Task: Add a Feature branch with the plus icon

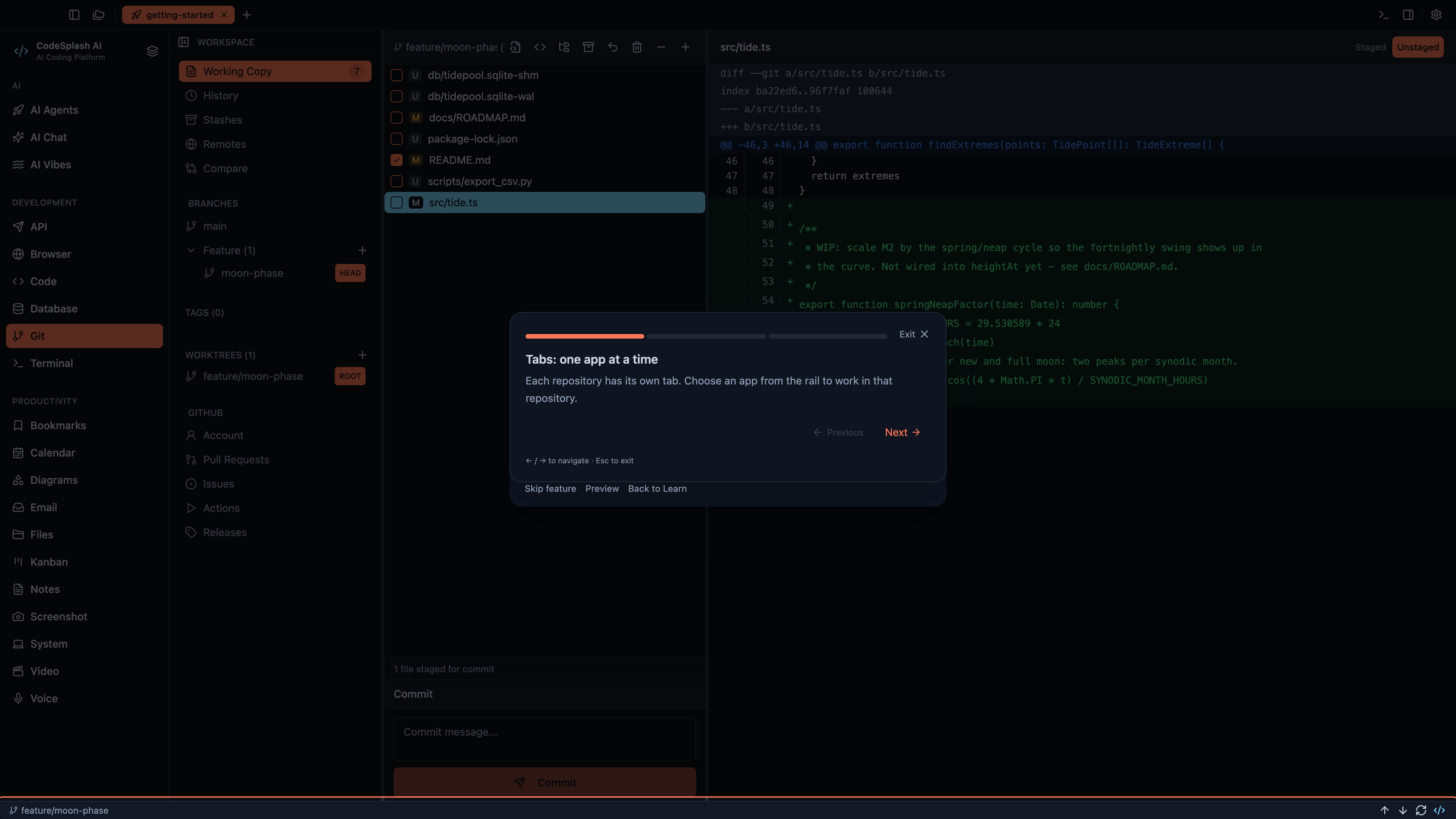Action: (x=362, y=250)
